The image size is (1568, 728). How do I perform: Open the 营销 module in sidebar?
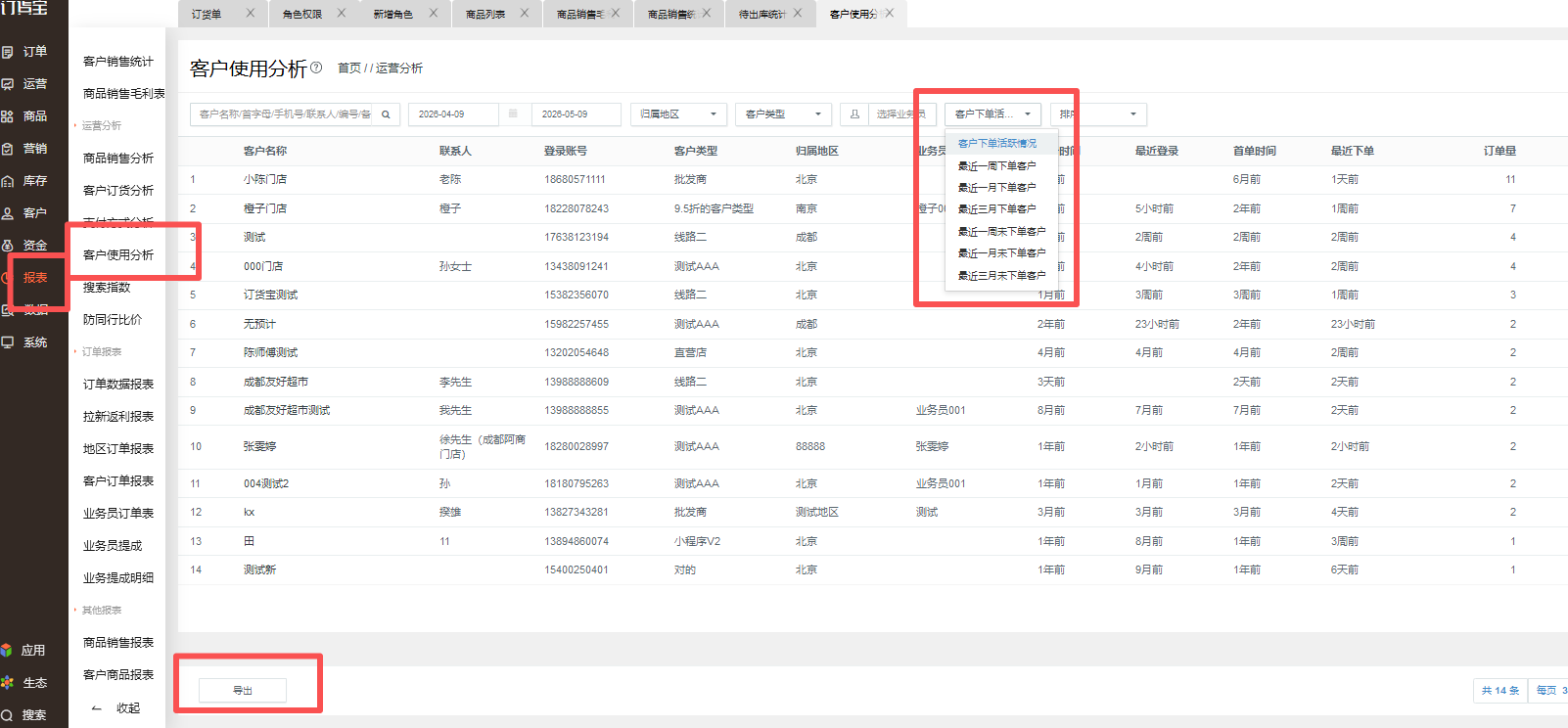point(24,149)
